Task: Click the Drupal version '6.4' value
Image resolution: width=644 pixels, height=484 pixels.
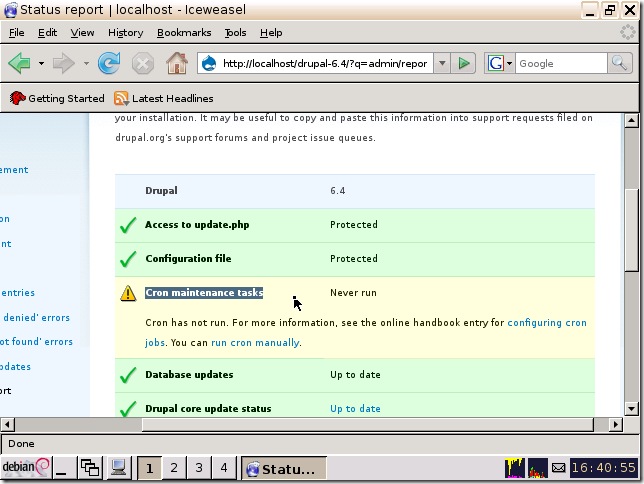Action: tap(338, 191)
